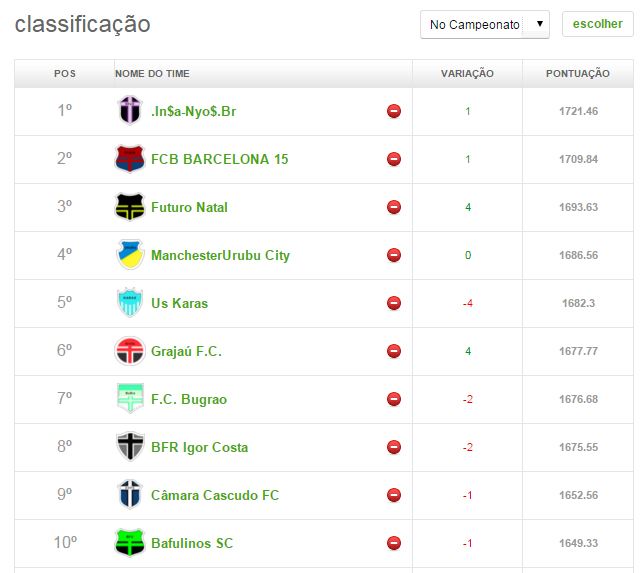Image resolution: width=643 pixels, height=573 pixels.
Task: Click red minus icon for Grajaú F.C.
Action: (x=394, y=351)
